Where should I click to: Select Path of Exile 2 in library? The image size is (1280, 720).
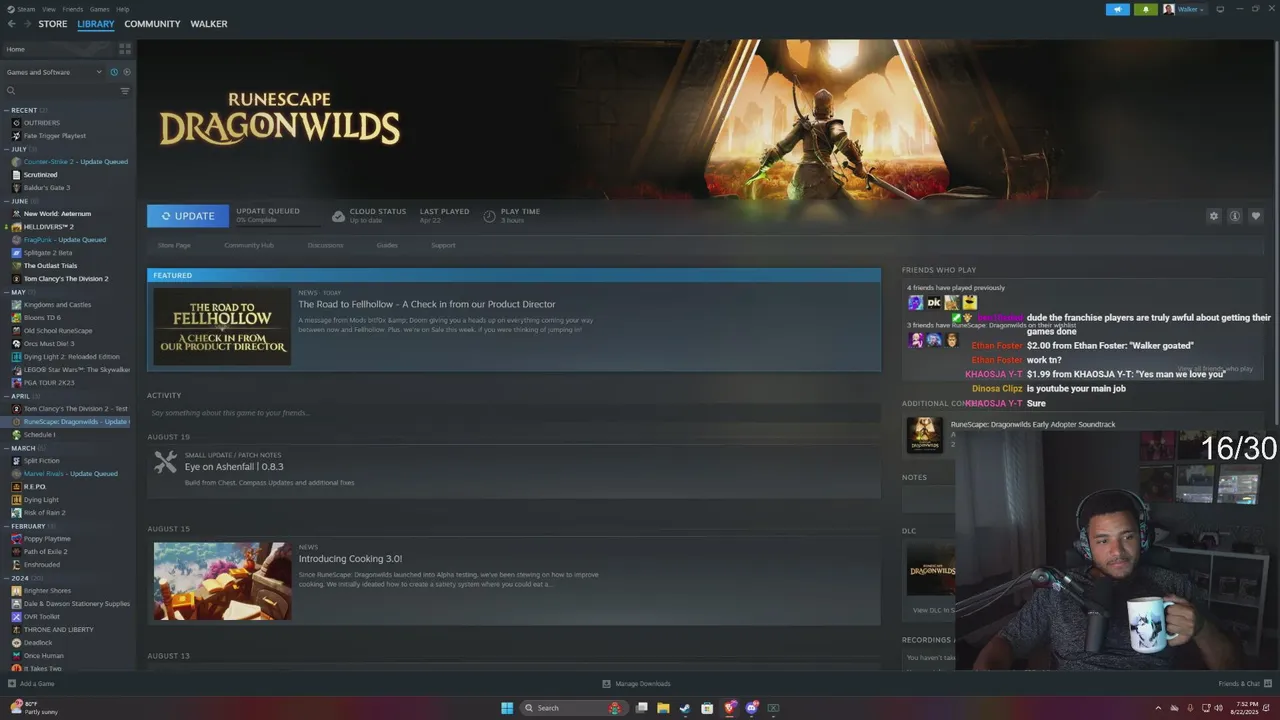[46, 552]
